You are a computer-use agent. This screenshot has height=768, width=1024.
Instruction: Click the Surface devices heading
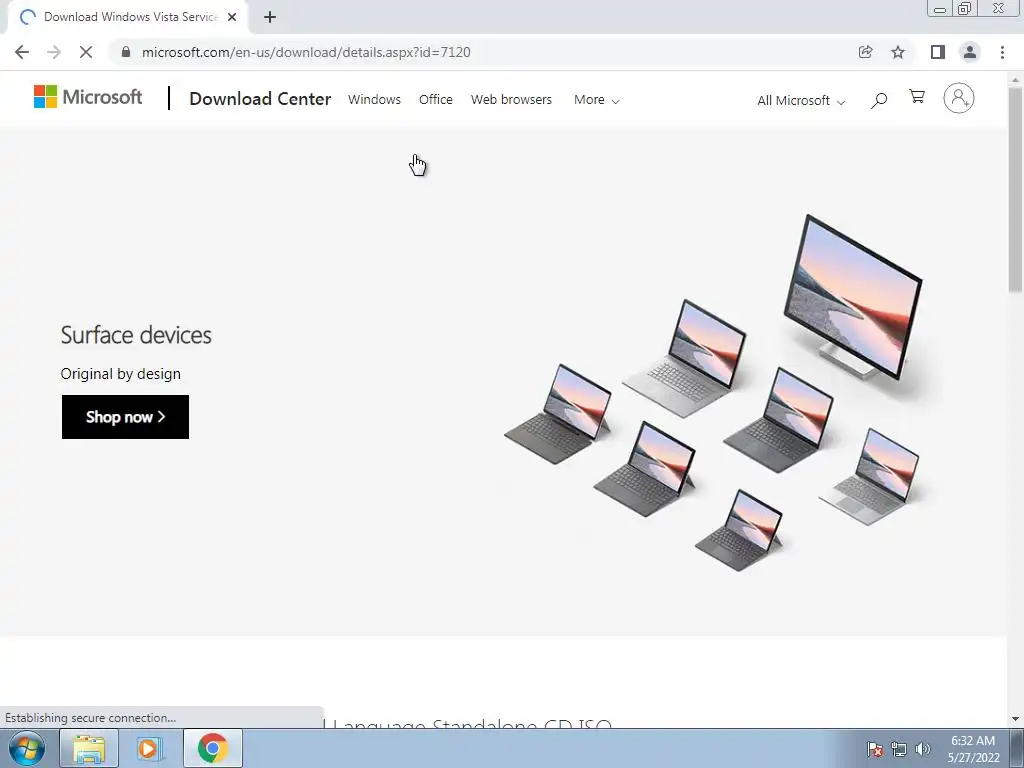(x=136, y=335)
